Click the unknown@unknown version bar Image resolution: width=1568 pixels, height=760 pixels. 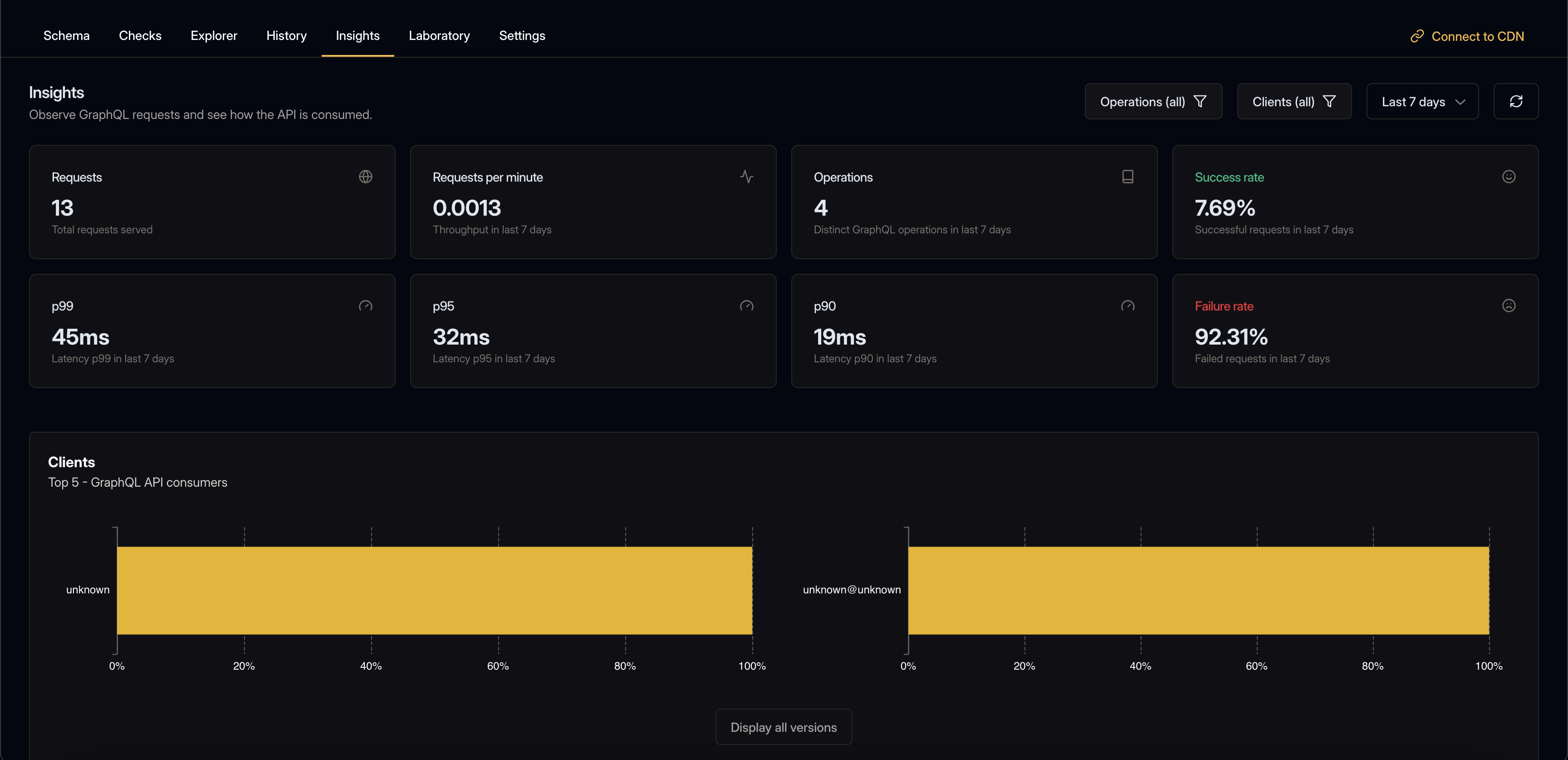pos(1198,590)
